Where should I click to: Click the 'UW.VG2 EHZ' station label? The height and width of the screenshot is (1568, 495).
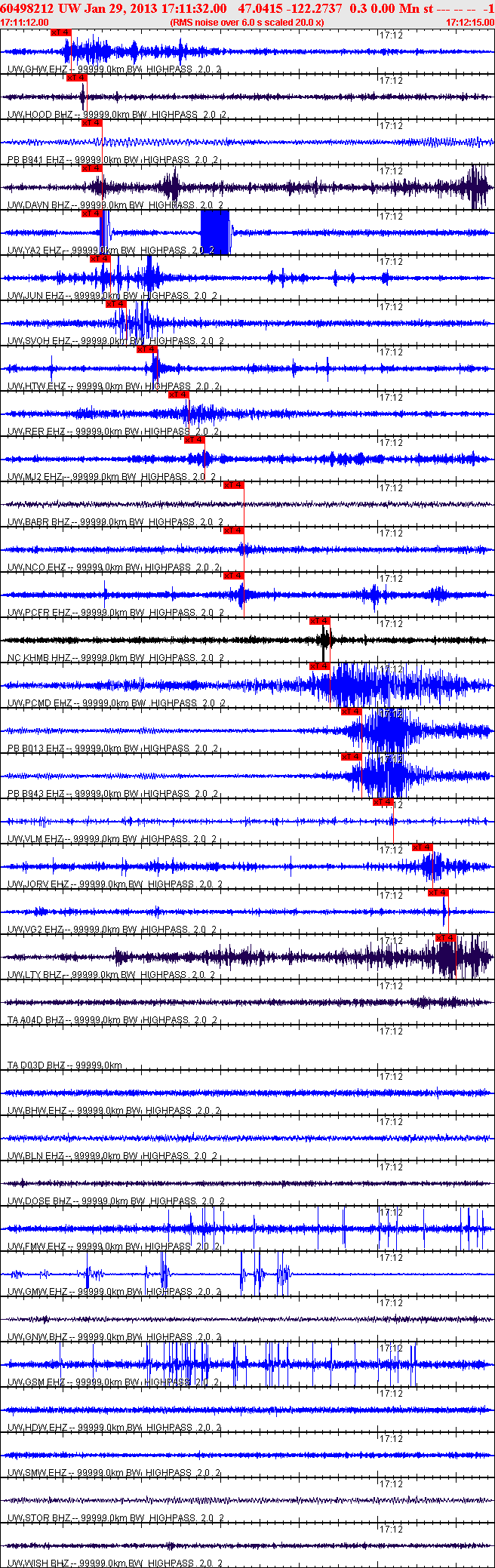(35, 930)
